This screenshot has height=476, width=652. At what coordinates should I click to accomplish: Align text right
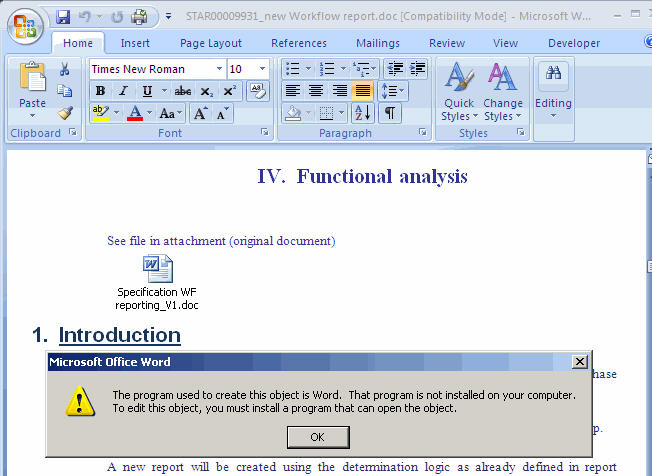pos(339,91)
